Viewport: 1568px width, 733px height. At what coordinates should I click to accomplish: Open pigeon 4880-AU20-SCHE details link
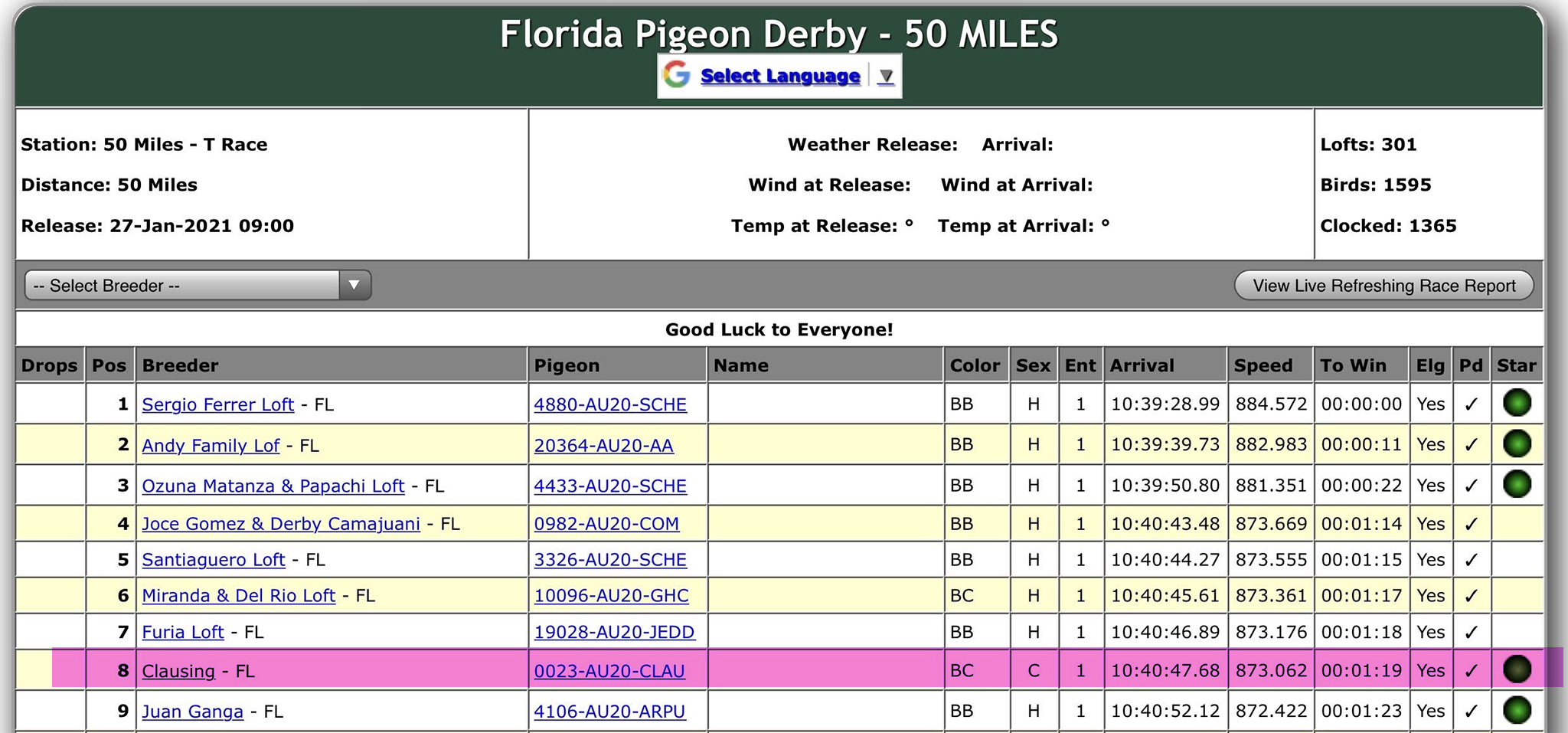pos(610,404)
